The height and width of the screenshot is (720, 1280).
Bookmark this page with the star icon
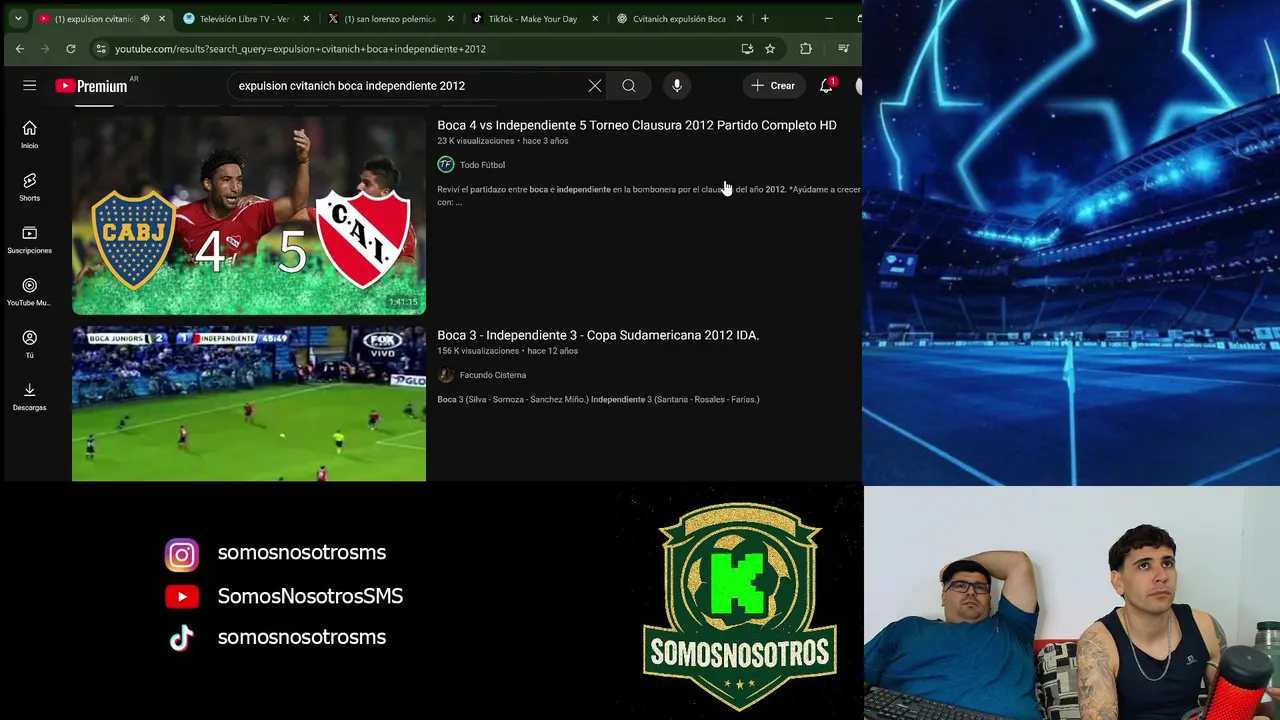coord(770,48)
